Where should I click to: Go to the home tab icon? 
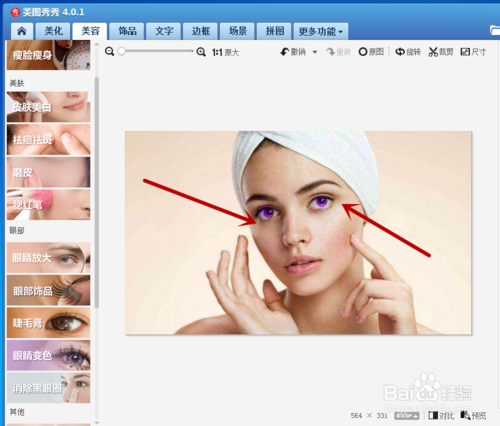coord(22,31)
